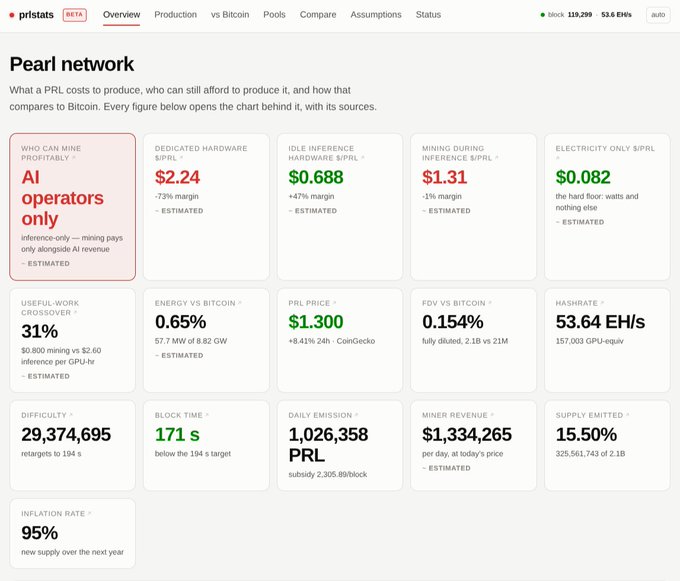Image resolution: width=680 pixels, height=581 pixels.
Task: Open the Overview tab
Action: coord(121,15)
